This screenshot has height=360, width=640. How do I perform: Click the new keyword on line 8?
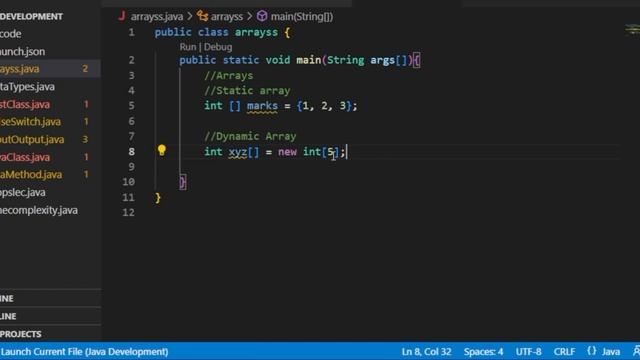[287, 152]
